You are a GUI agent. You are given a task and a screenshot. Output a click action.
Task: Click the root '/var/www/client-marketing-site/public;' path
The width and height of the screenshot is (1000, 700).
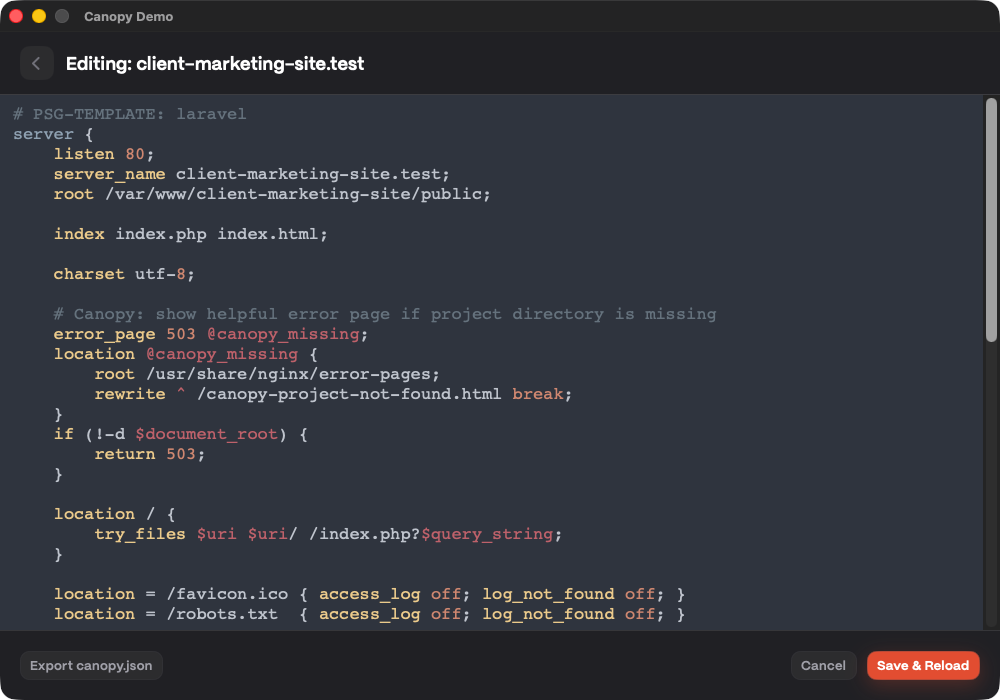298,194
